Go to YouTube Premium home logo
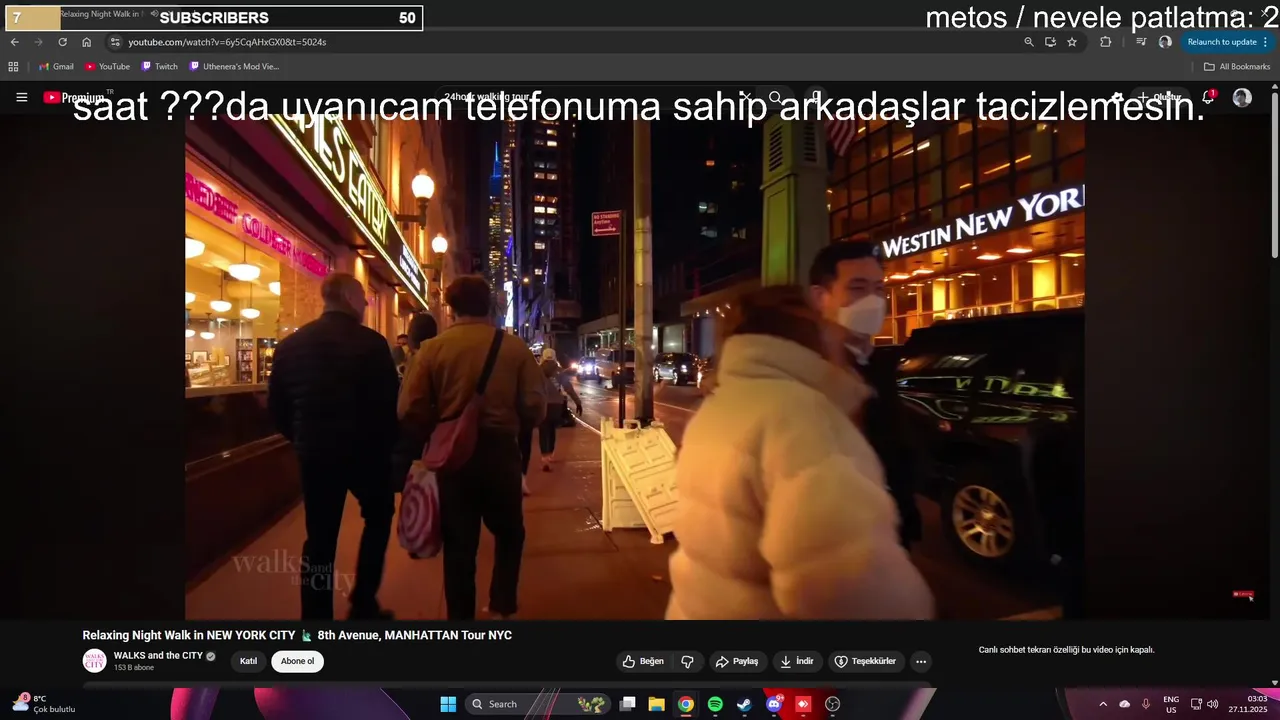 tap(74, 97)
